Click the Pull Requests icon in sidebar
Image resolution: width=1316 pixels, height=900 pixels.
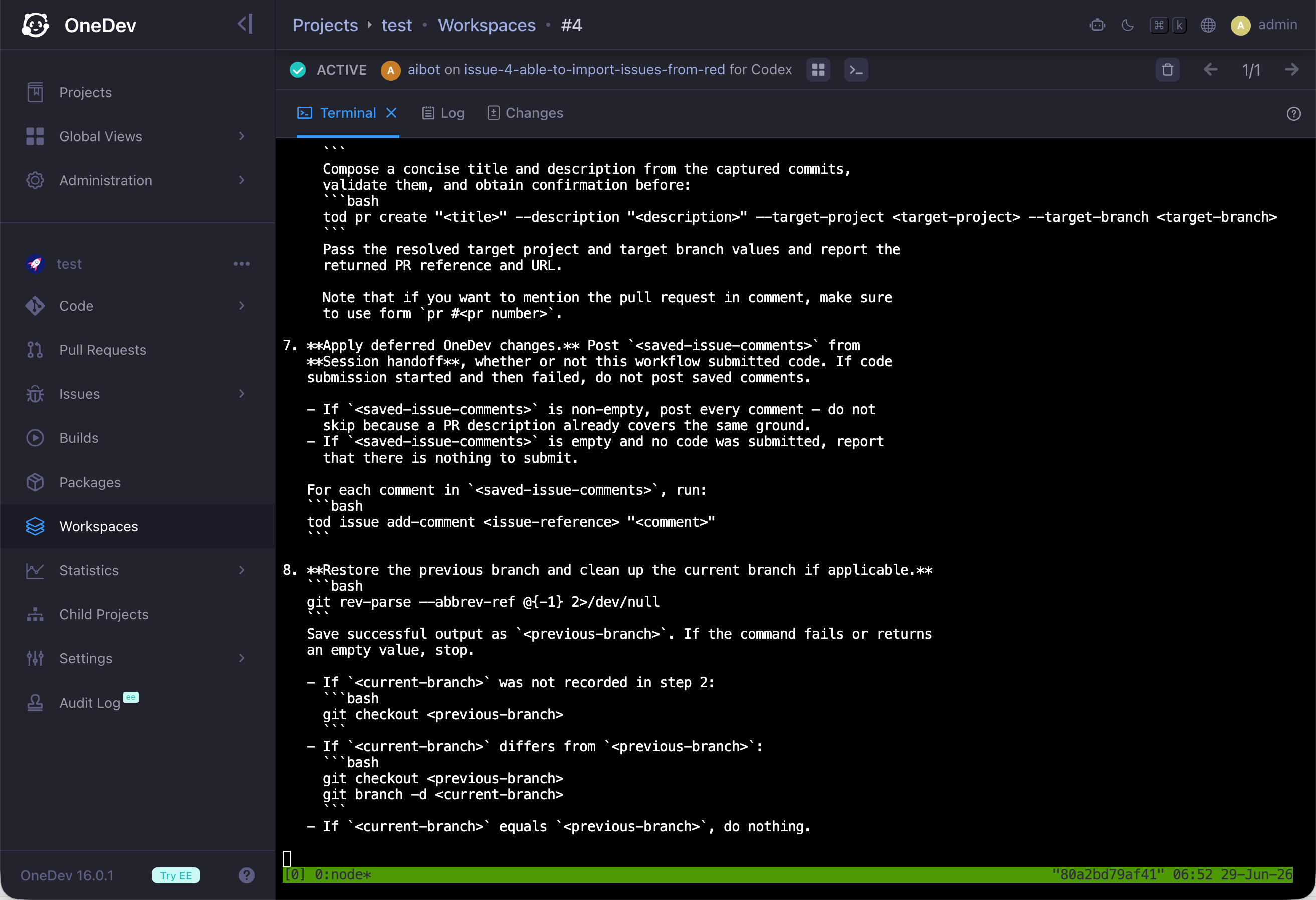click(x=35, y=350)
